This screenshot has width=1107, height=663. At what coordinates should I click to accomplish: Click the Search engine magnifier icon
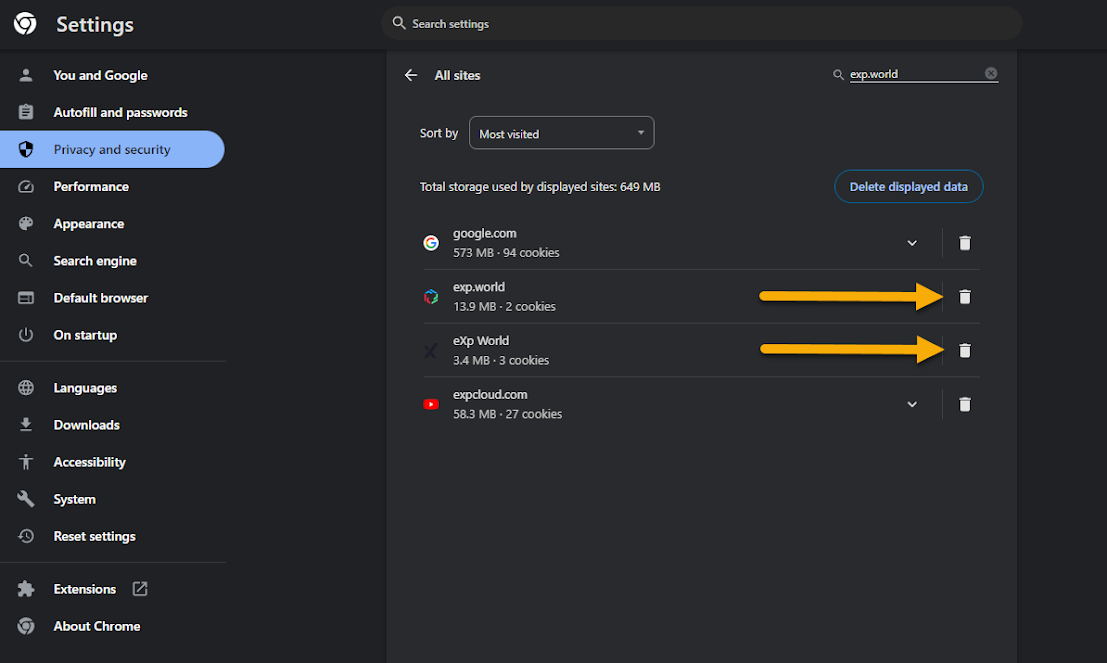[x=26, y=261]
